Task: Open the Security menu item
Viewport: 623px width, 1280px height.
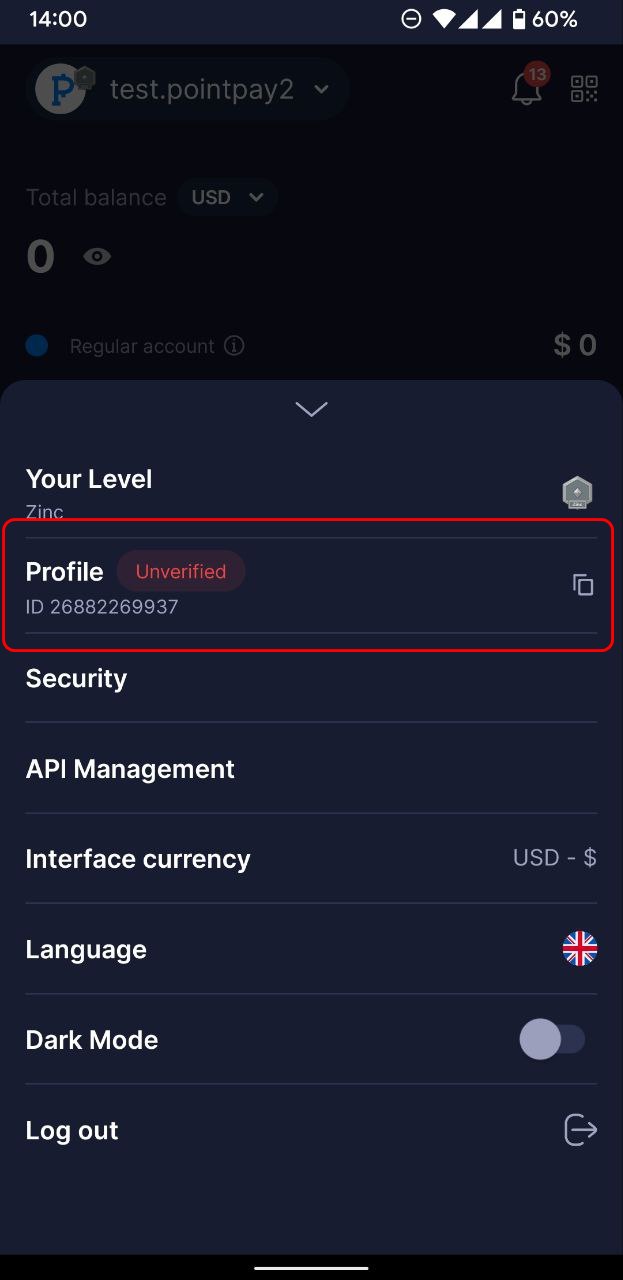Action: coord(76,678)
